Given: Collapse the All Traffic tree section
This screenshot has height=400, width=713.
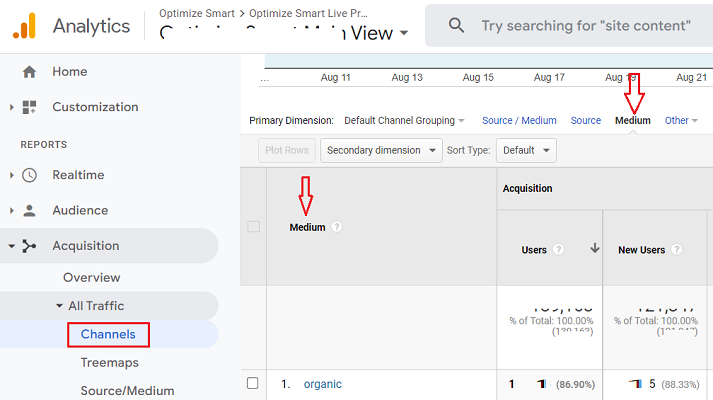Looking at the screenshot, I should click(x=60, y=306).
